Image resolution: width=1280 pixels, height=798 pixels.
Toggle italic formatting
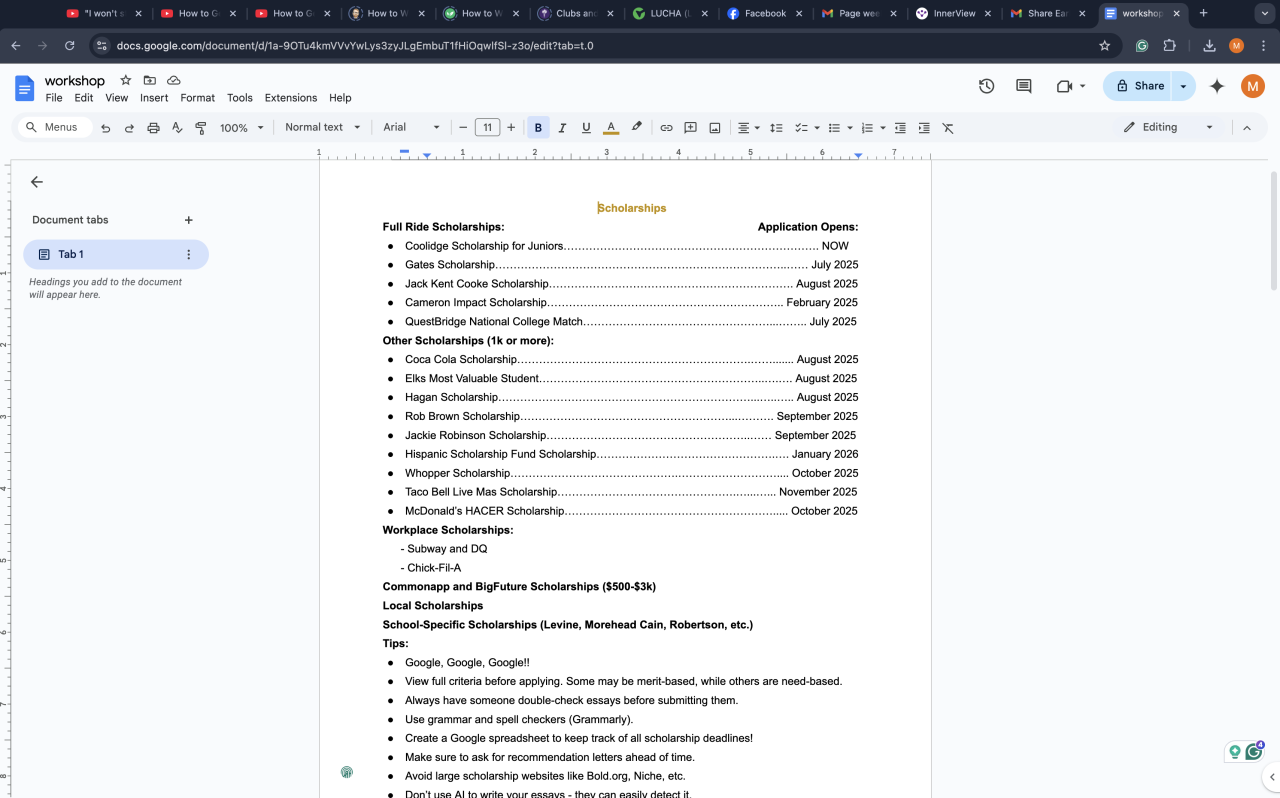tap(562, 128)
